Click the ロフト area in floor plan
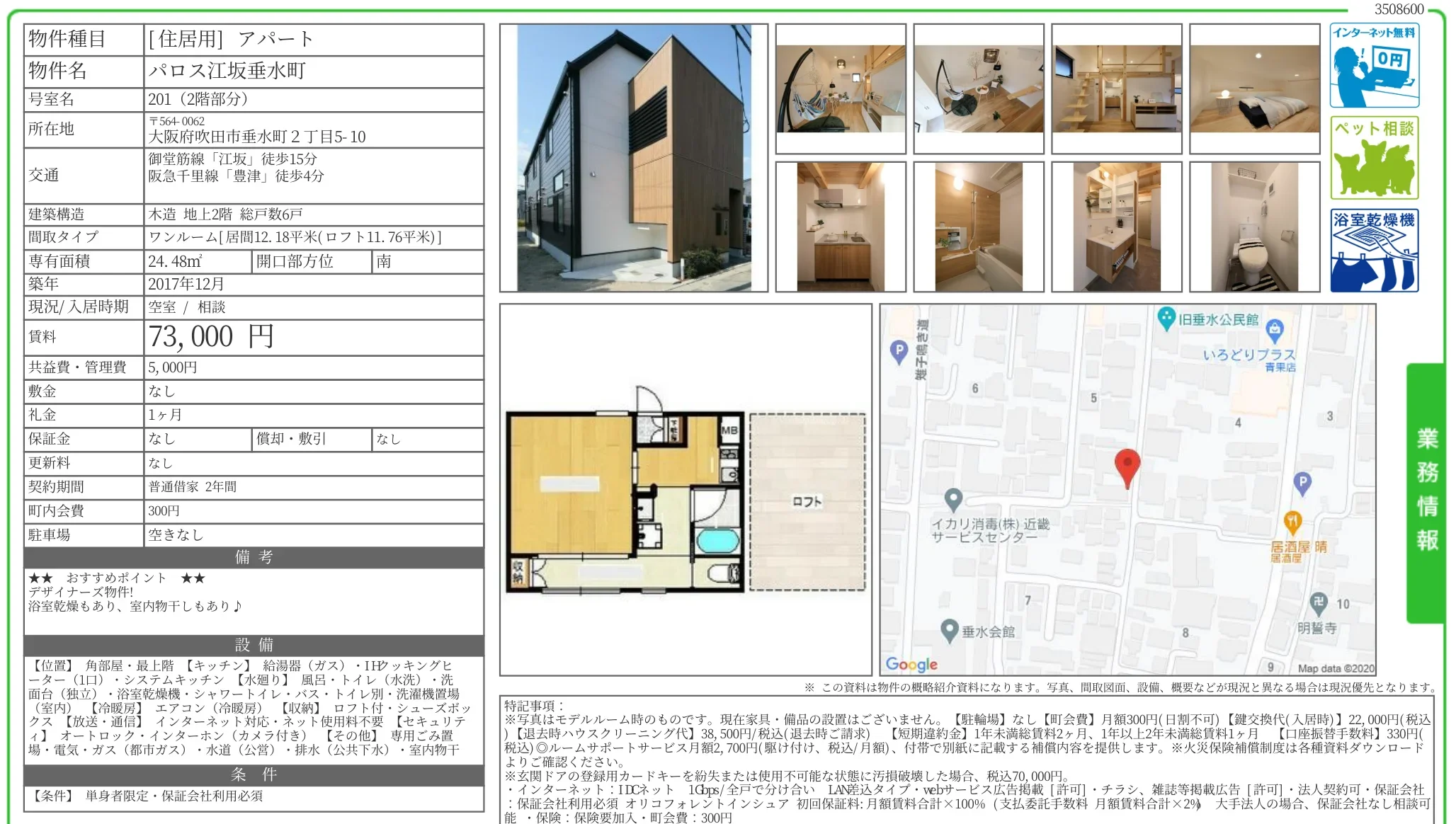This screenshot has height=824, width=1456. (x=807, y=502)
